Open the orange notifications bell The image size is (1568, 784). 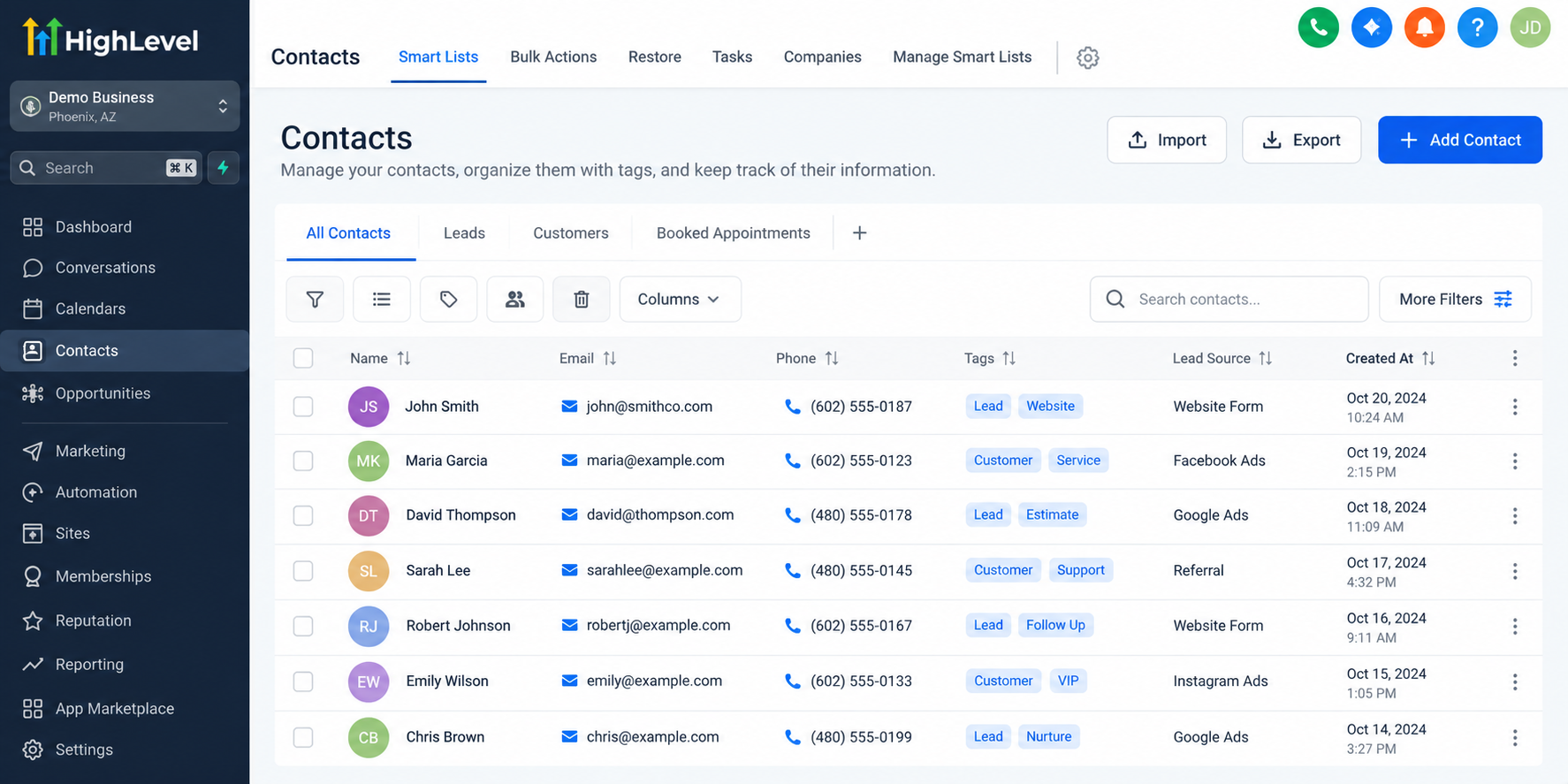coord(1424,27)
